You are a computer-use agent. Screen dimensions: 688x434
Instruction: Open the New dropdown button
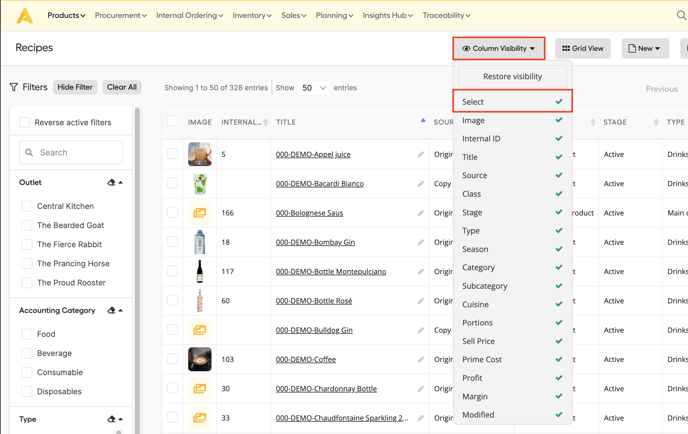(x=645, y=48)
